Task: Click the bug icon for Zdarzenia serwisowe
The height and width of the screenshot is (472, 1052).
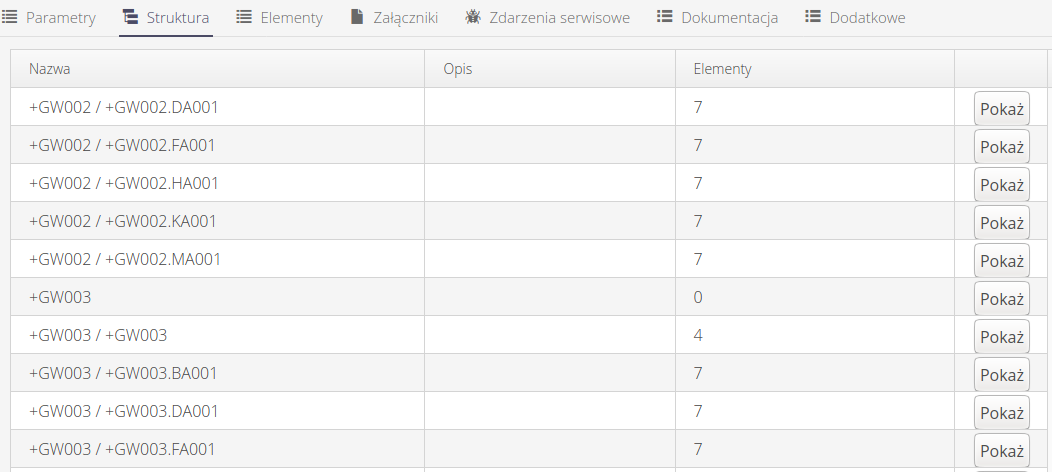Action: click(x=473, y=18)
